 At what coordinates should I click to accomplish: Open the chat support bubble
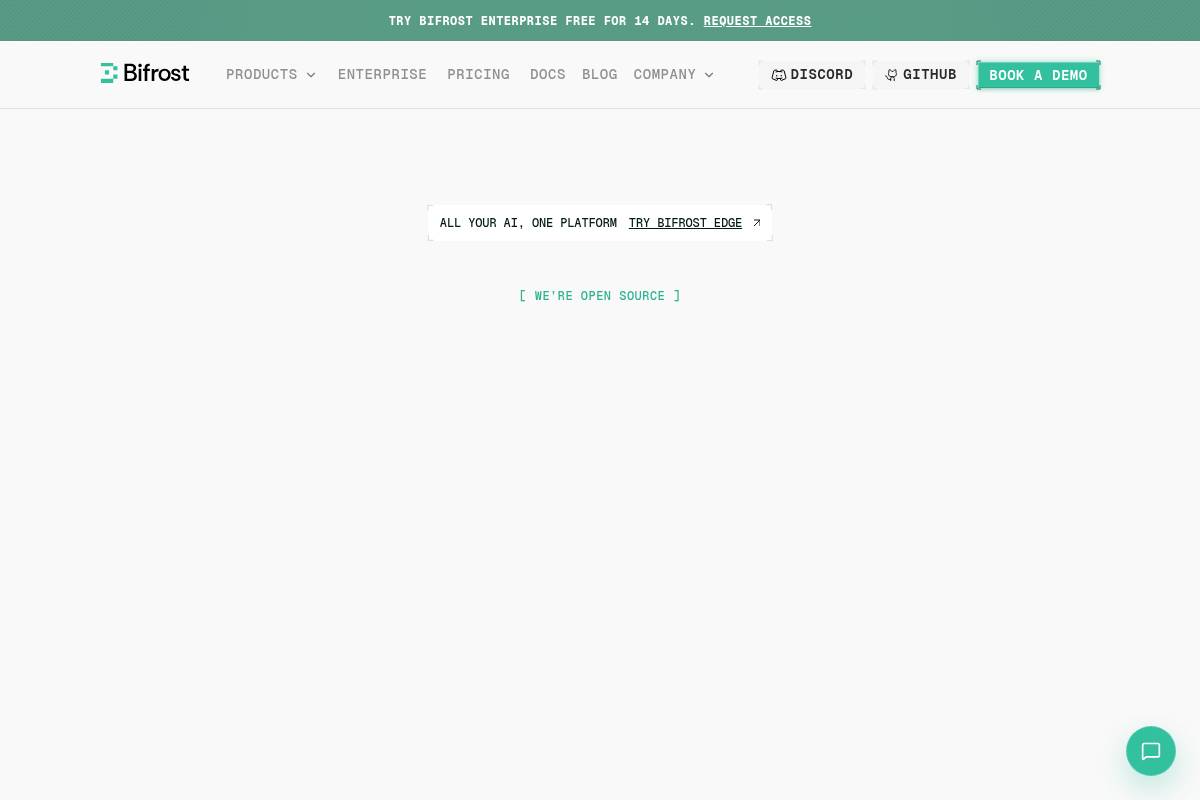point(1151,751)
